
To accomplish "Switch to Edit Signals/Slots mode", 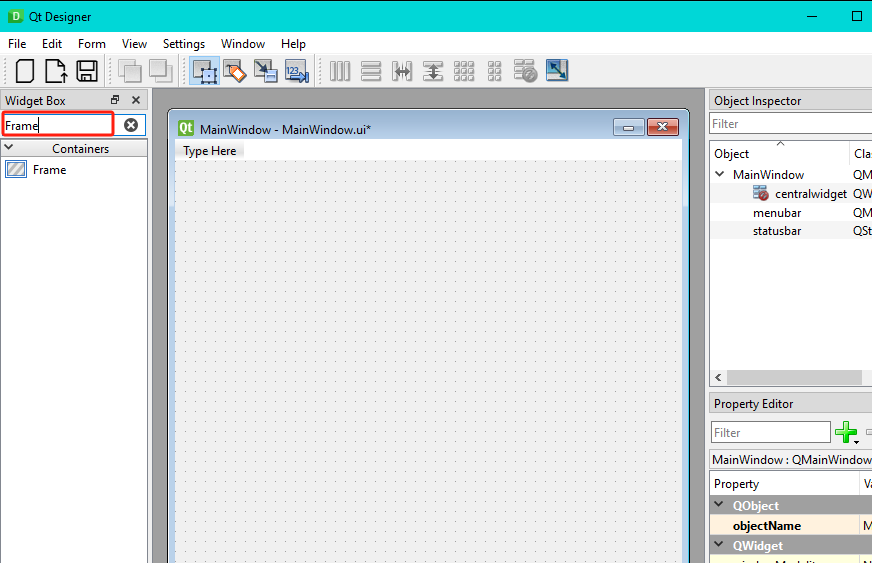I will click(235, 71).
